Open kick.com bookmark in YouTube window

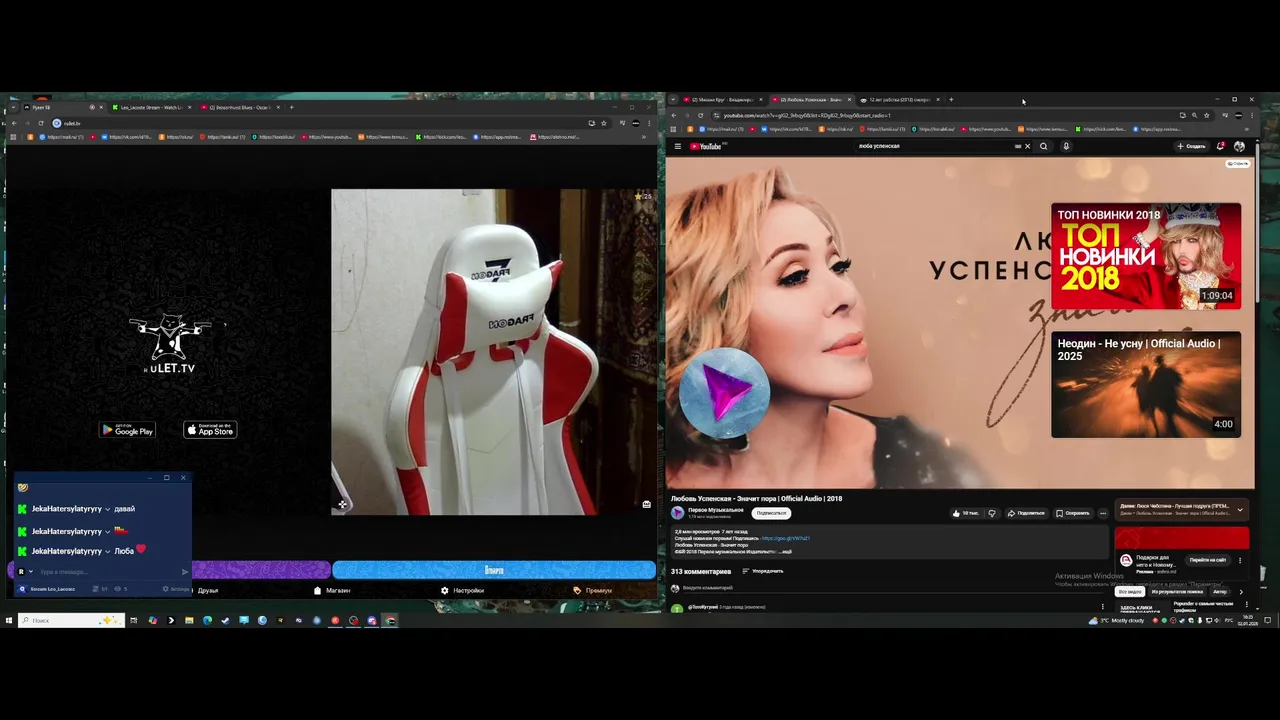(x=1101, y=129)
